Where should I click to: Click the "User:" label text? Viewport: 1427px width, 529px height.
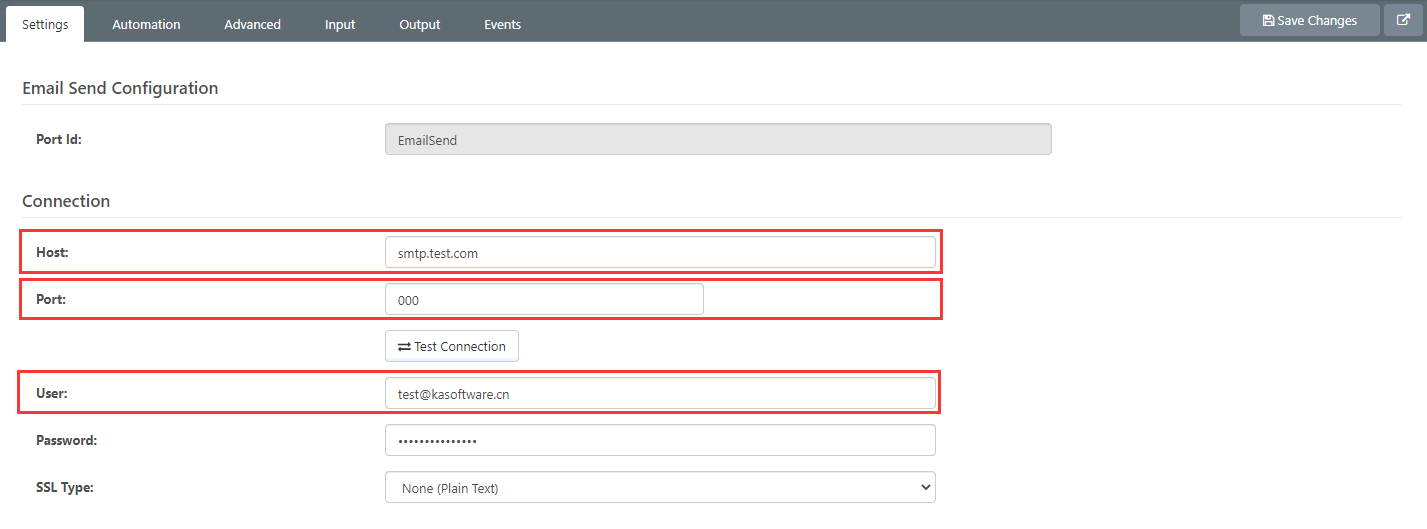pos(52,394)
